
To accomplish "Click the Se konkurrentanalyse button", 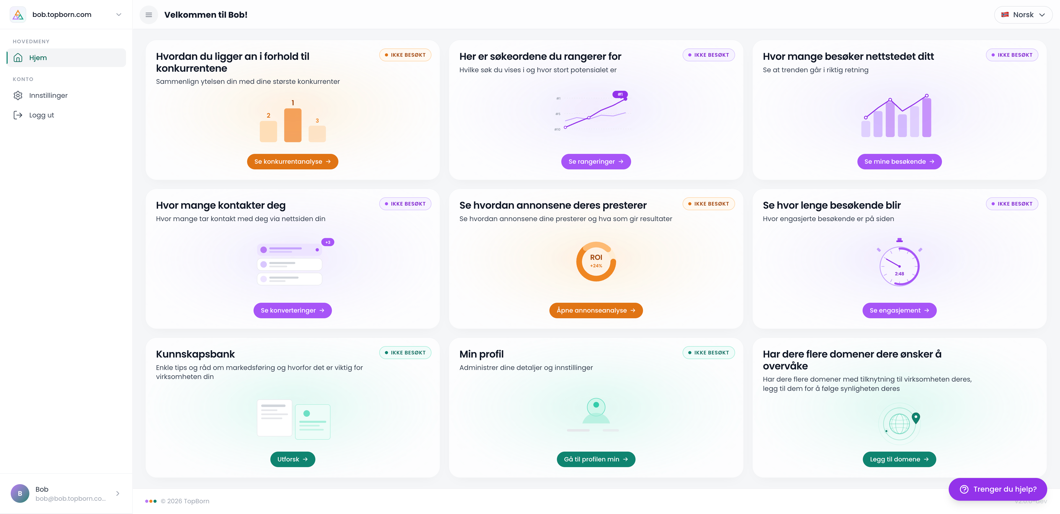I will point(293,162).
